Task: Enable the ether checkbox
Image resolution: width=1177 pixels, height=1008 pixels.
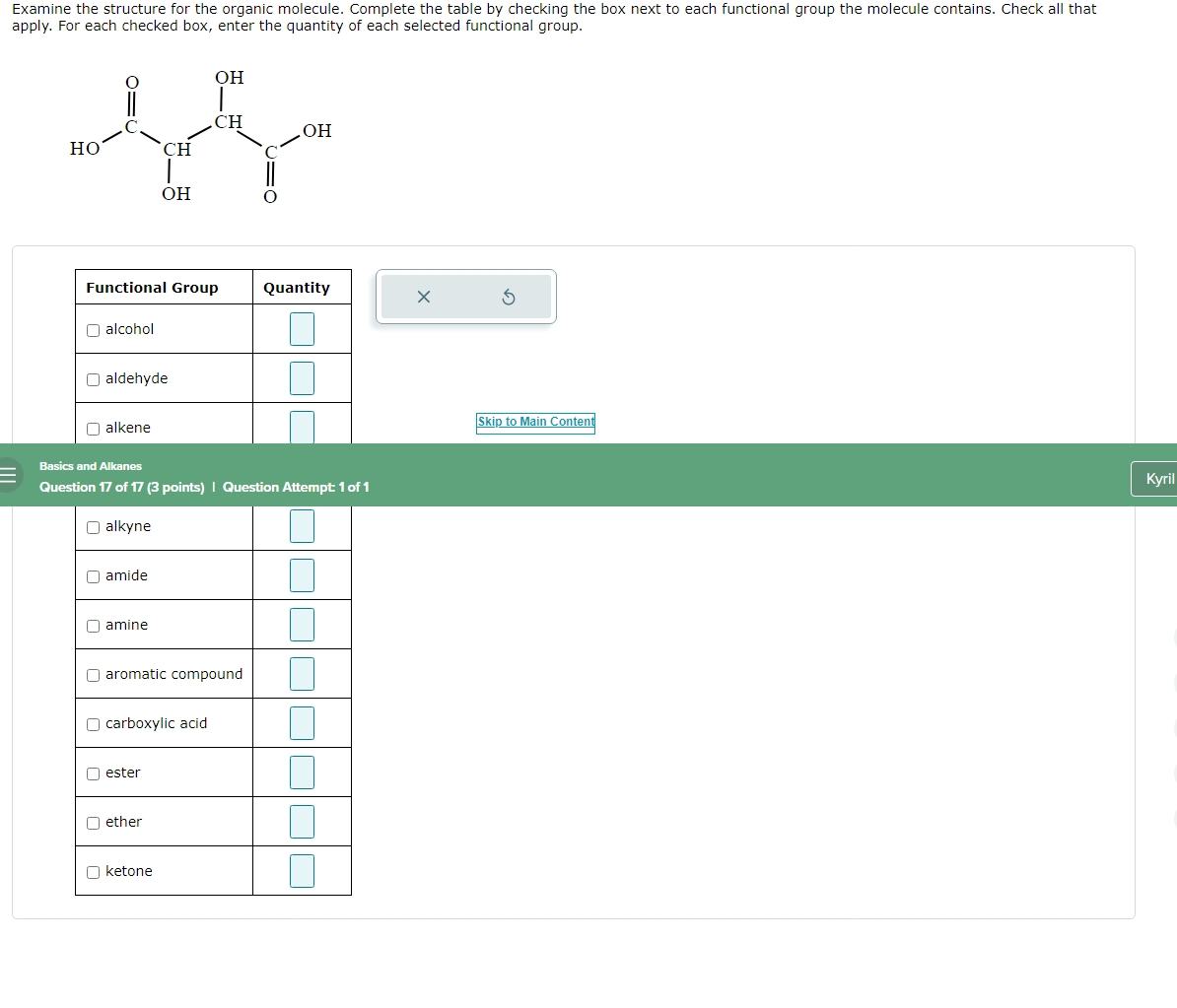Action: [x=92, y=821]
